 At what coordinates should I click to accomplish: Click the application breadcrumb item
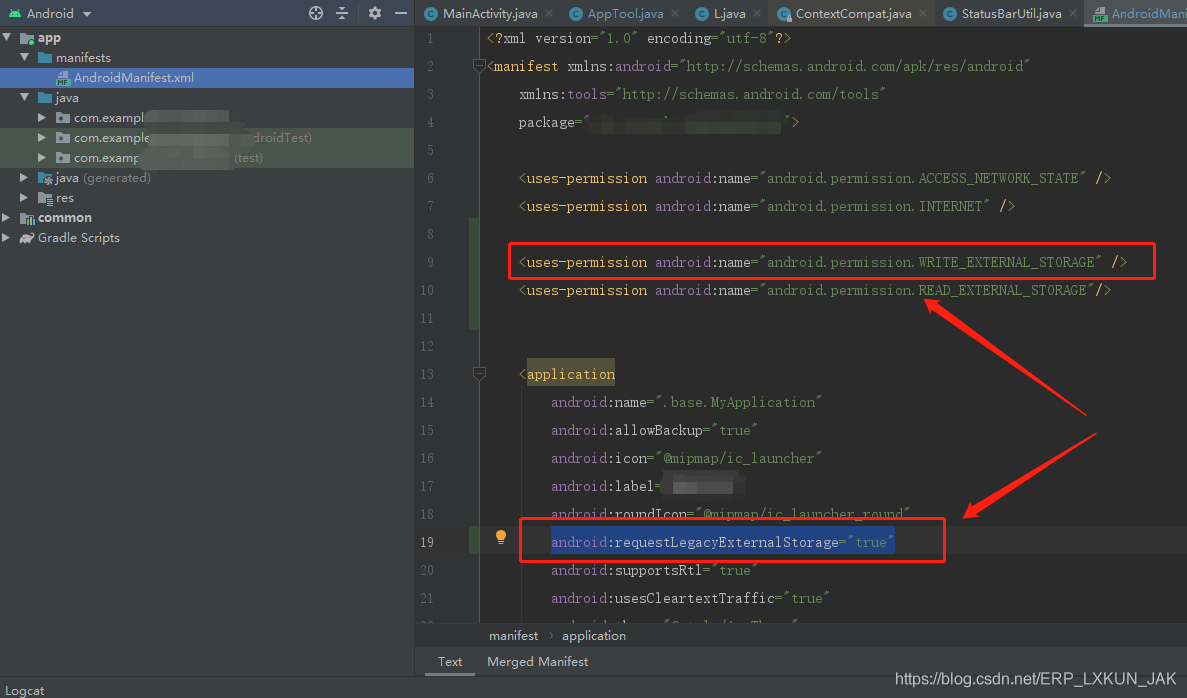[x=593, y=636]
